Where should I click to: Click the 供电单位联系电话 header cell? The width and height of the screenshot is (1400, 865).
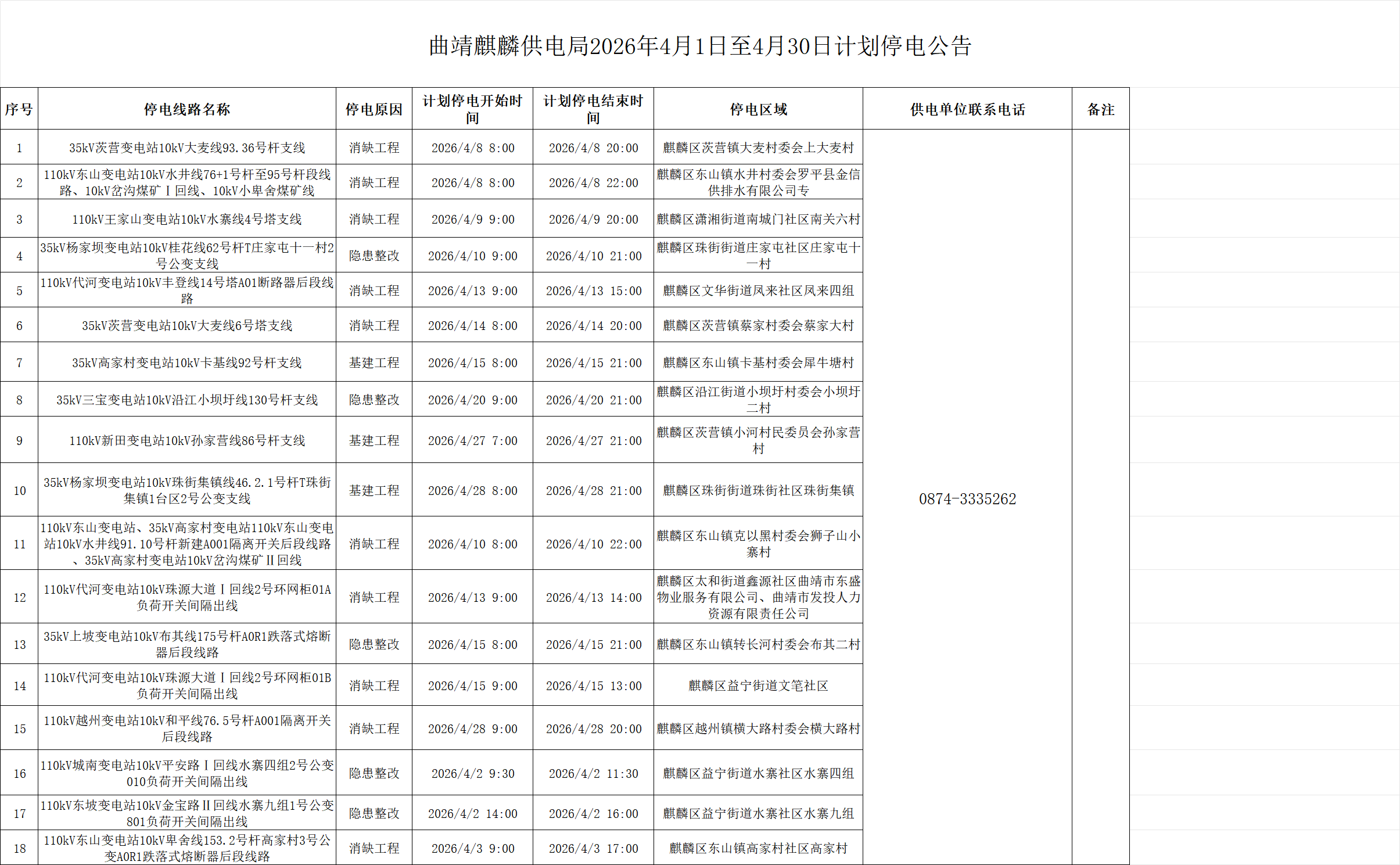[x=967, y=109]
